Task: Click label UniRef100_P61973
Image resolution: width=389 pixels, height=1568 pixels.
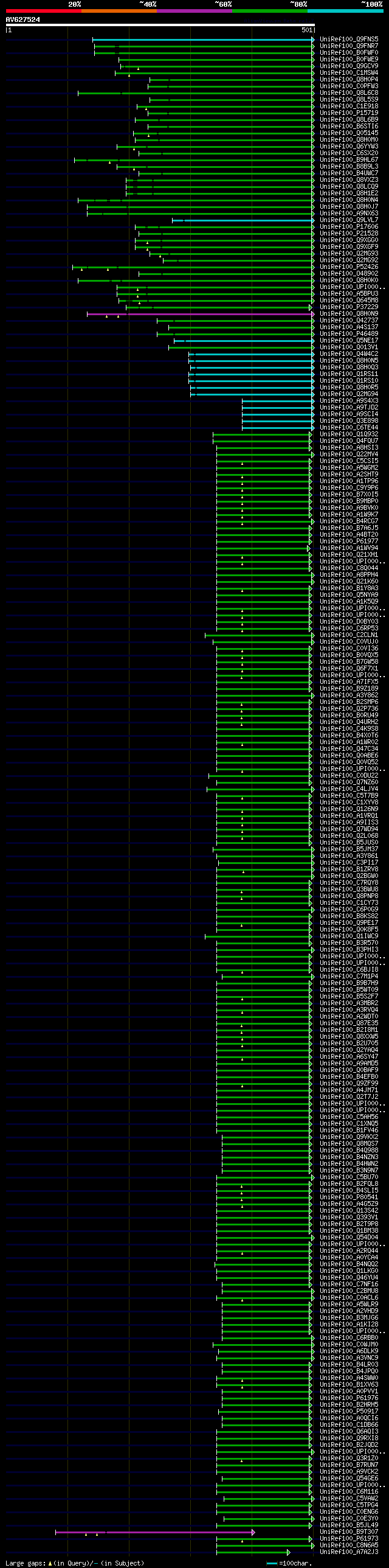Action: [x=349, y=1539]
